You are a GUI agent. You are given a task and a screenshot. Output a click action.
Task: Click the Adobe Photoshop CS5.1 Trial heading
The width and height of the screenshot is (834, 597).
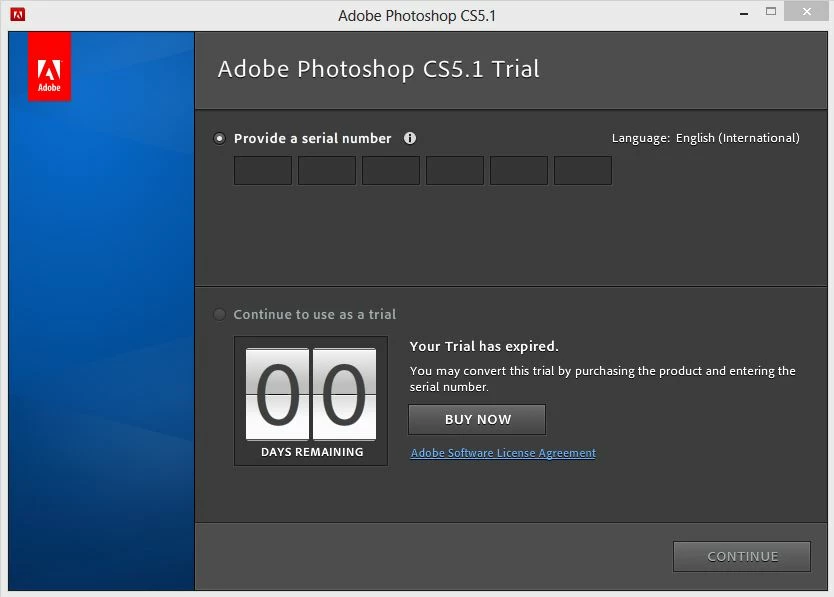(x=378, y=69)
